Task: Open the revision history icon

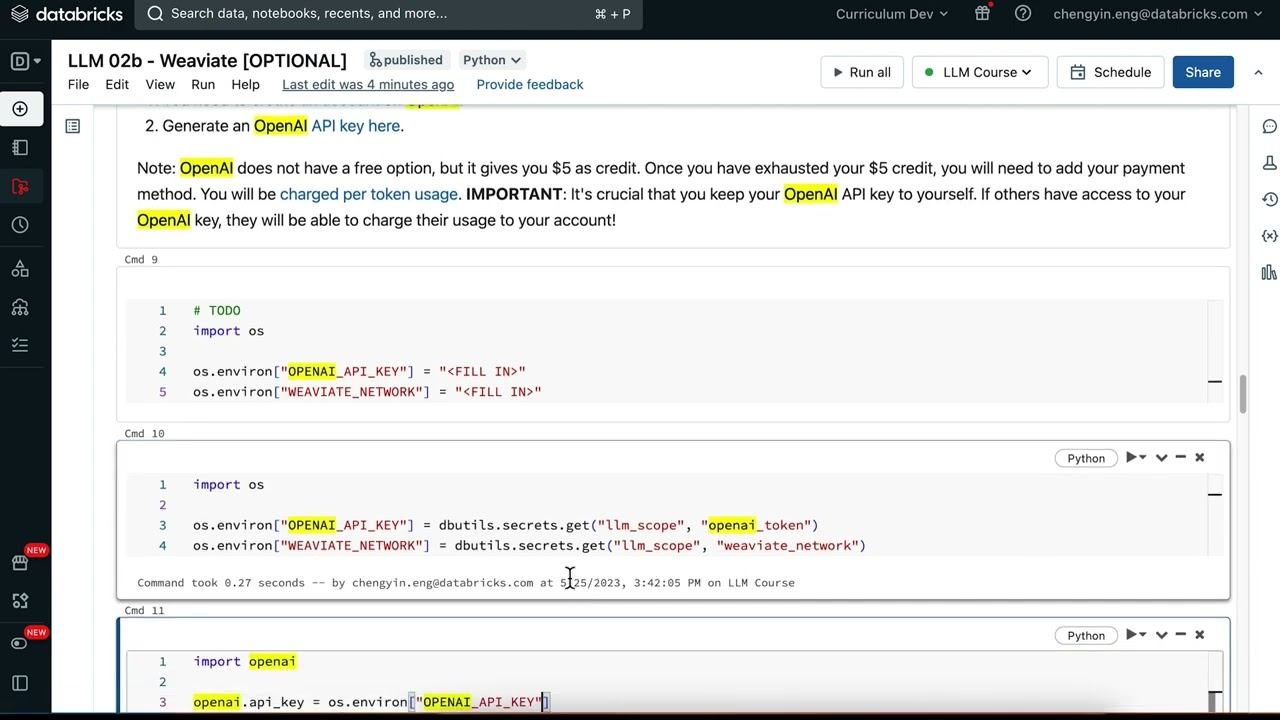Action: pos(1269,199)
